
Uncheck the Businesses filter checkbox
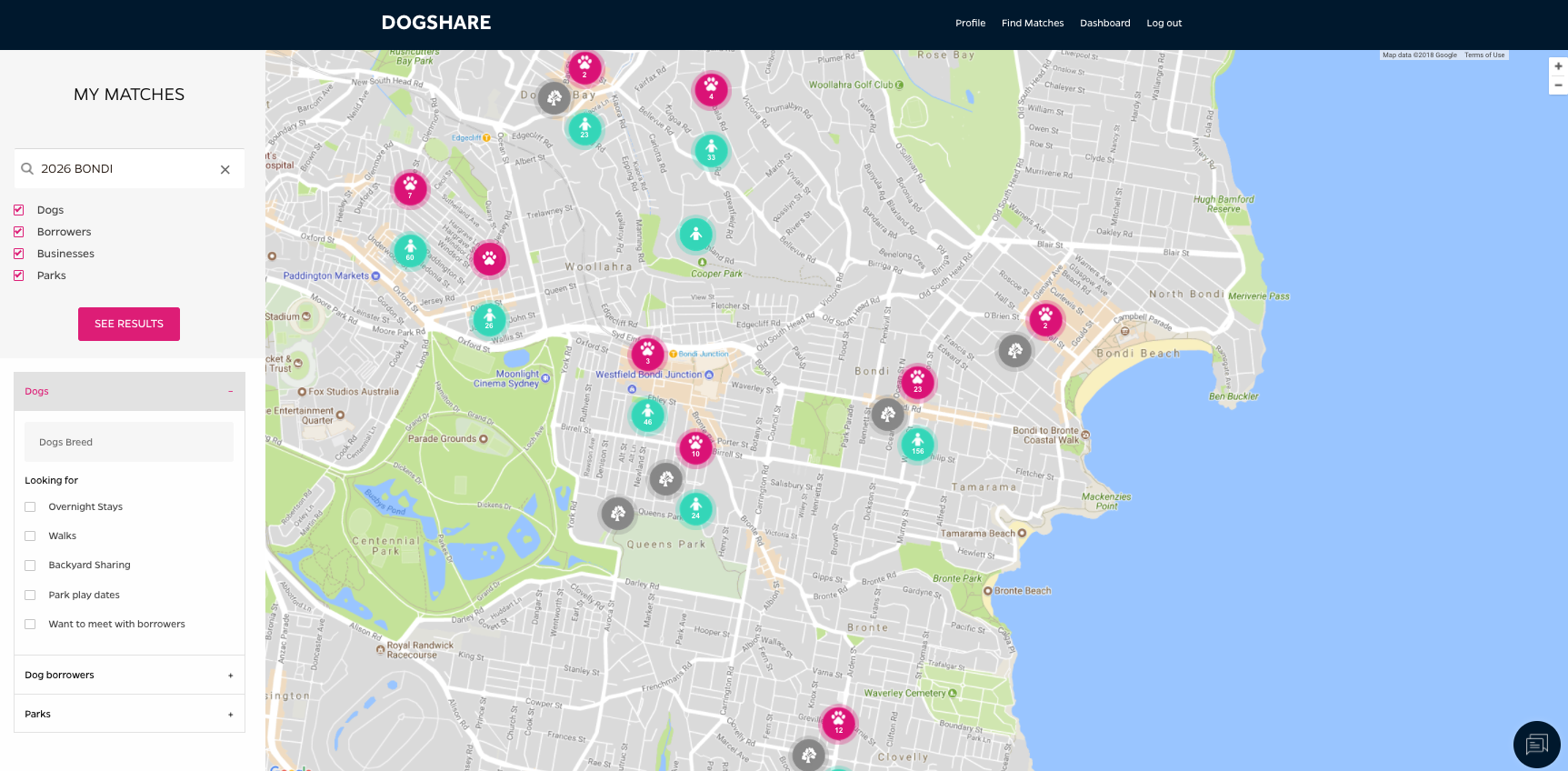click(18, 254)
